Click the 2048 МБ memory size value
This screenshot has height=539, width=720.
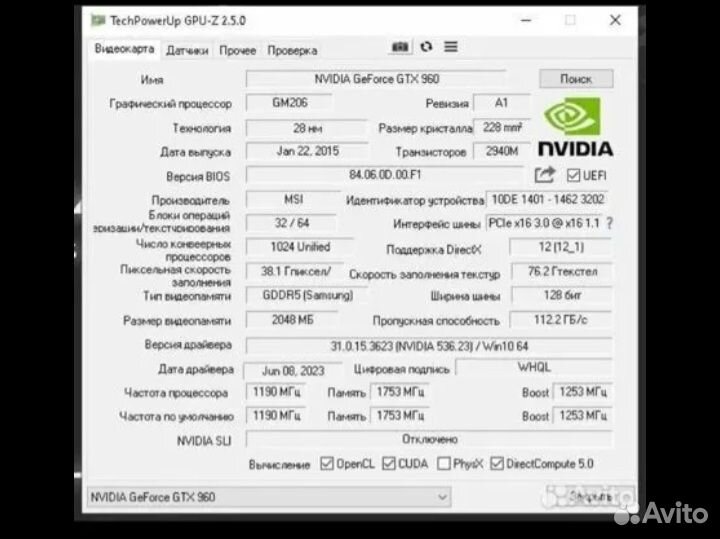pos(292,320)
